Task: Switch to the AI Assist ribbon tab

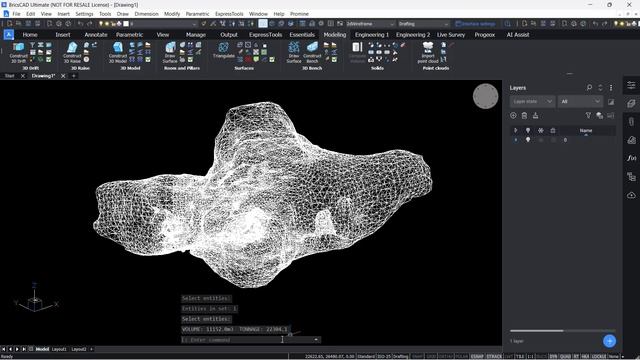Action: [518, 35]
